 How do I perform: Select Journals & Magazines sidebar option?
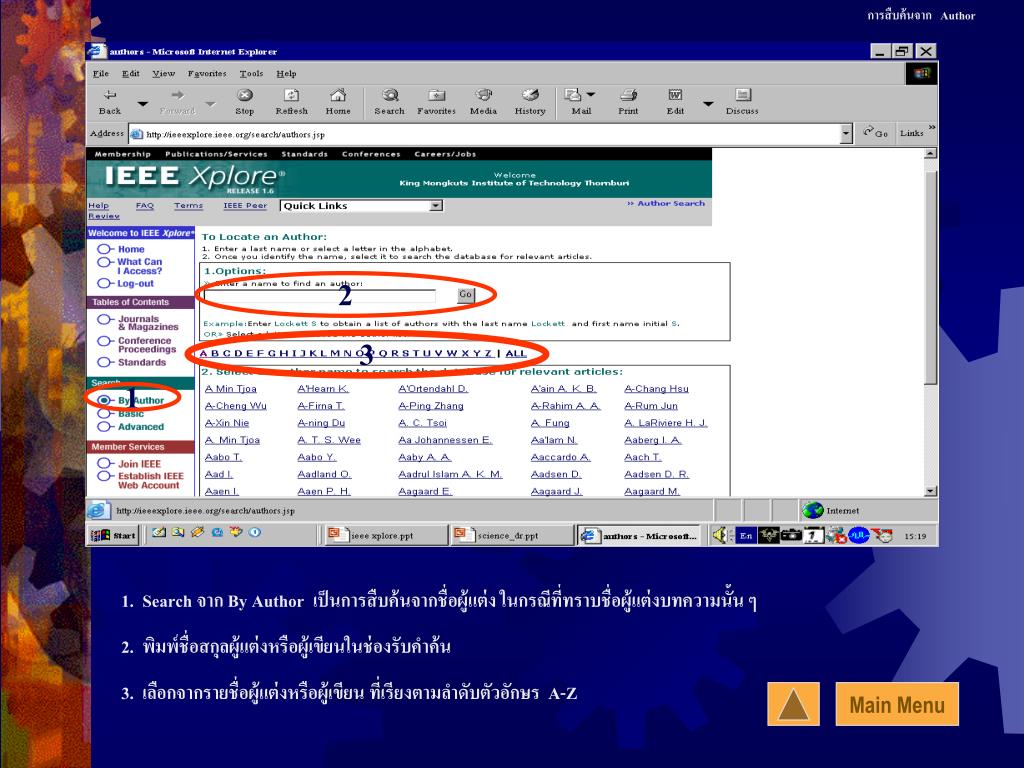pos(104,319)
